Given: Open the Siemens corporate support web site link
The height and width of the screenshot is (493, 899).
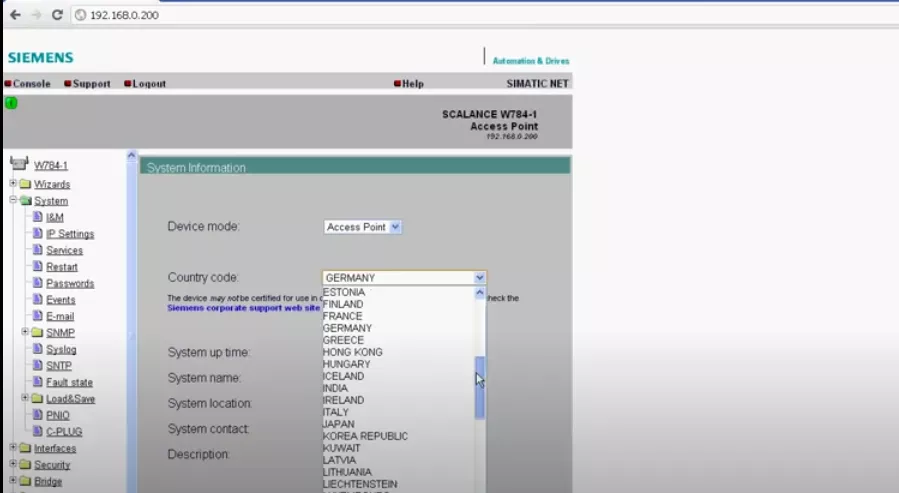Looking at the screenshot, I should click(x=244, y=308).
